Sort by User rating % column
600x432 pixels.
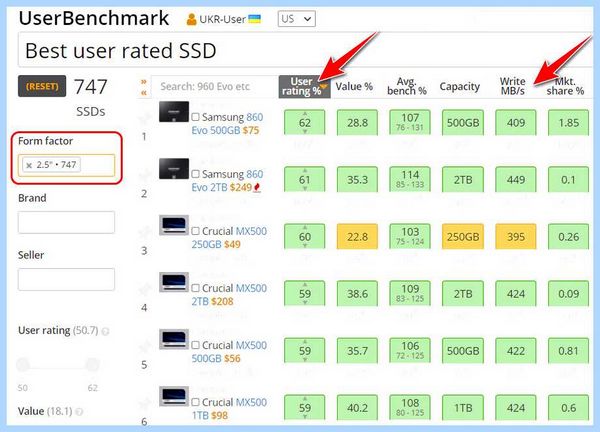pos(305,86)
